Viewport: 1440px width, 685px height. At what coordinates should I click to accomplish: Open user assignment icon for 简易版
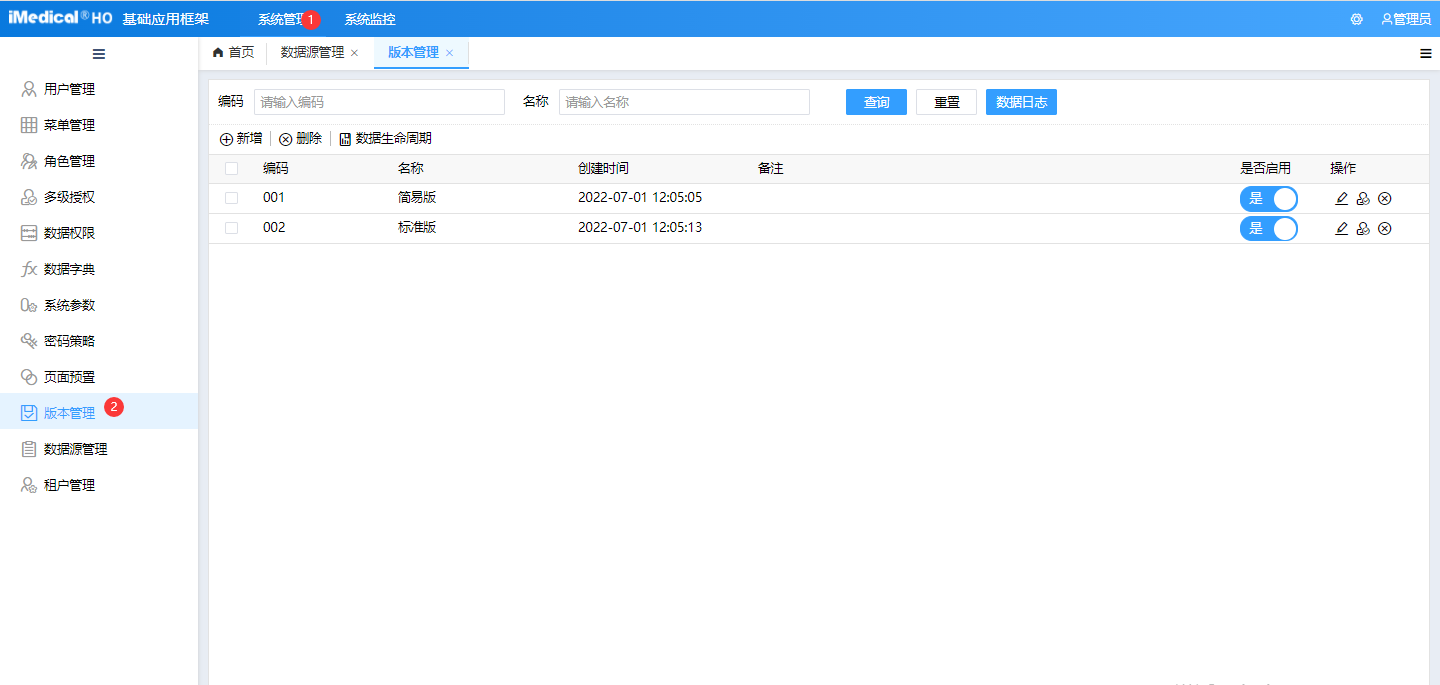pos(1363,198)
